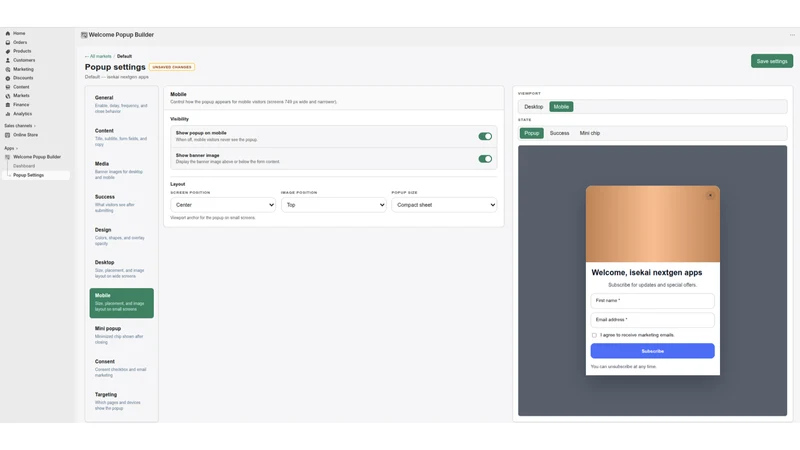This screenshot has height=450, width=800.
Task: Switch preview state to Success
Action: [x=559, y=133]
